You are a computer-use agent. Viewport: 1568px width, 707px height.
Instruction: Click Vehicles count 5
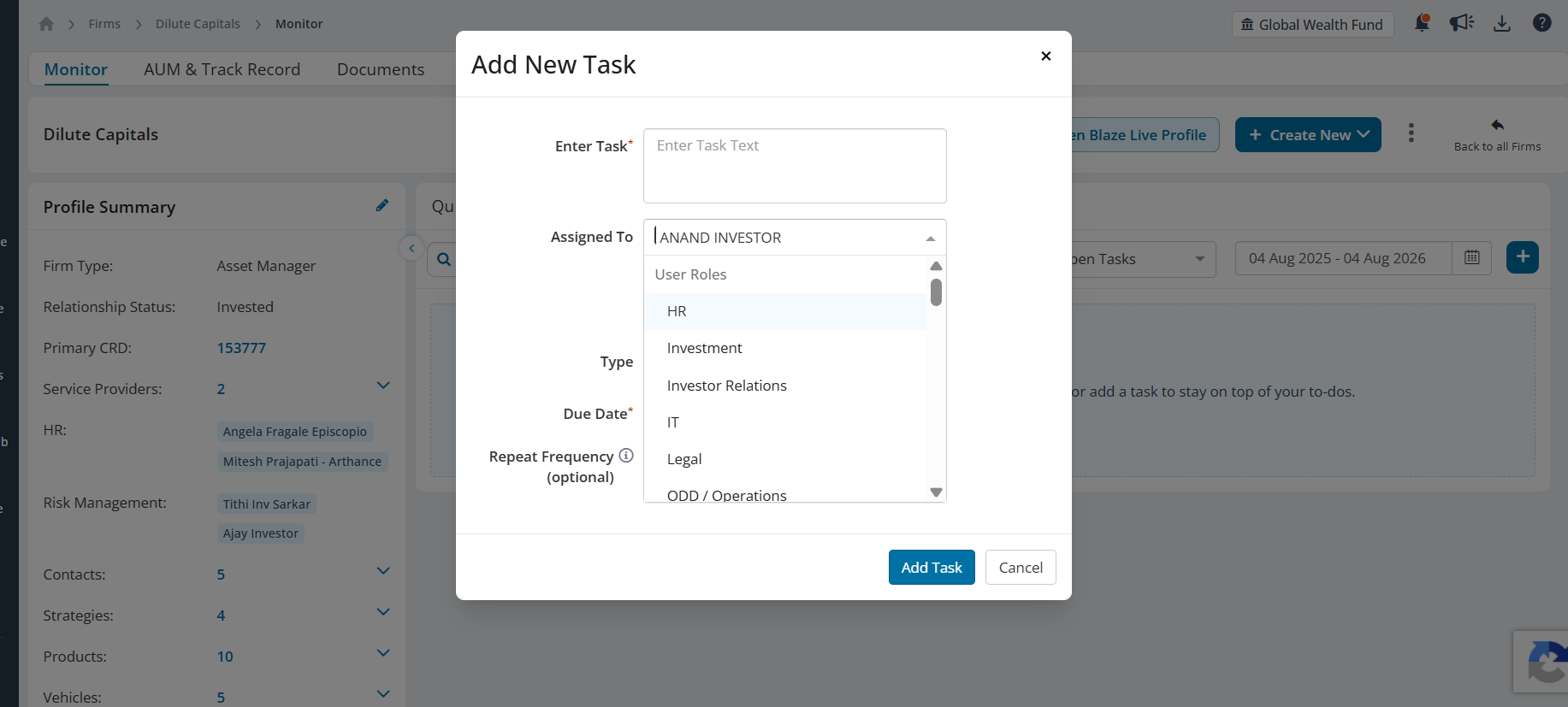click(x=221, y=698)
